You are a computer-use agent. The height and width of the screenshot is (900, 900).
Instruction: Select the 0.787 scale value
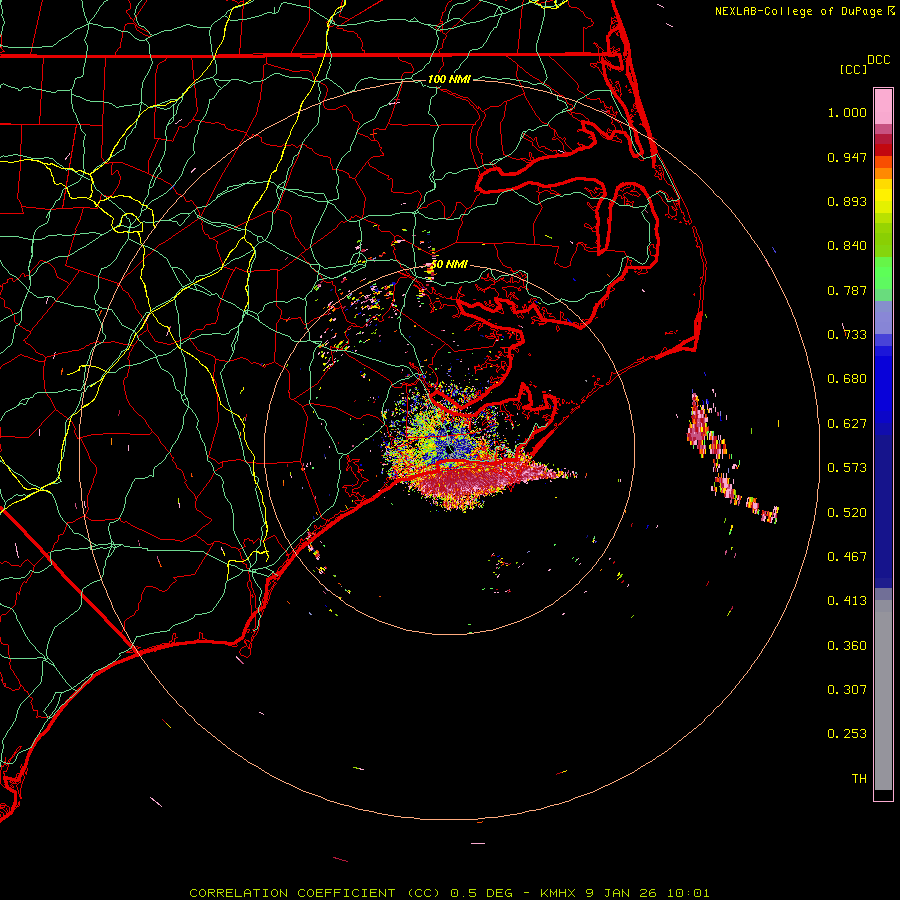847,290
